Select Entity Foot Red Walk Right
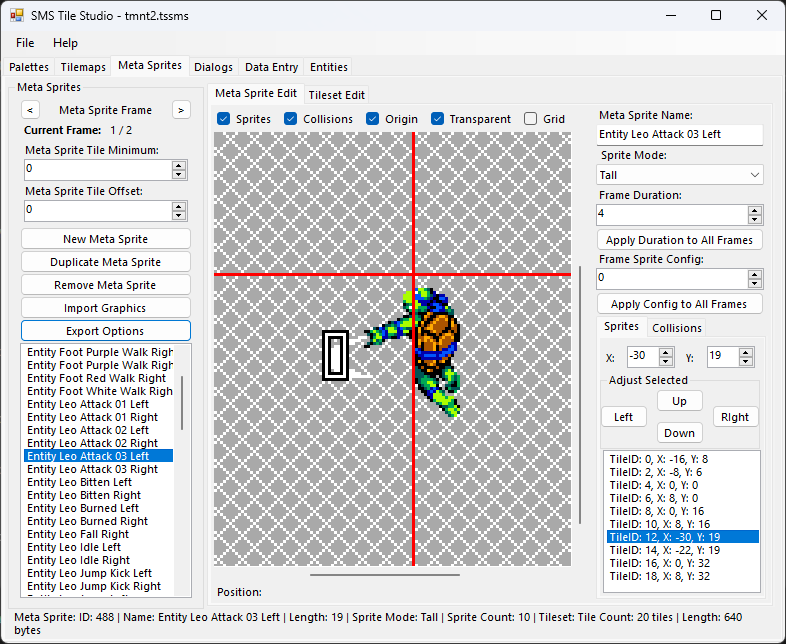 pos(98,378)
